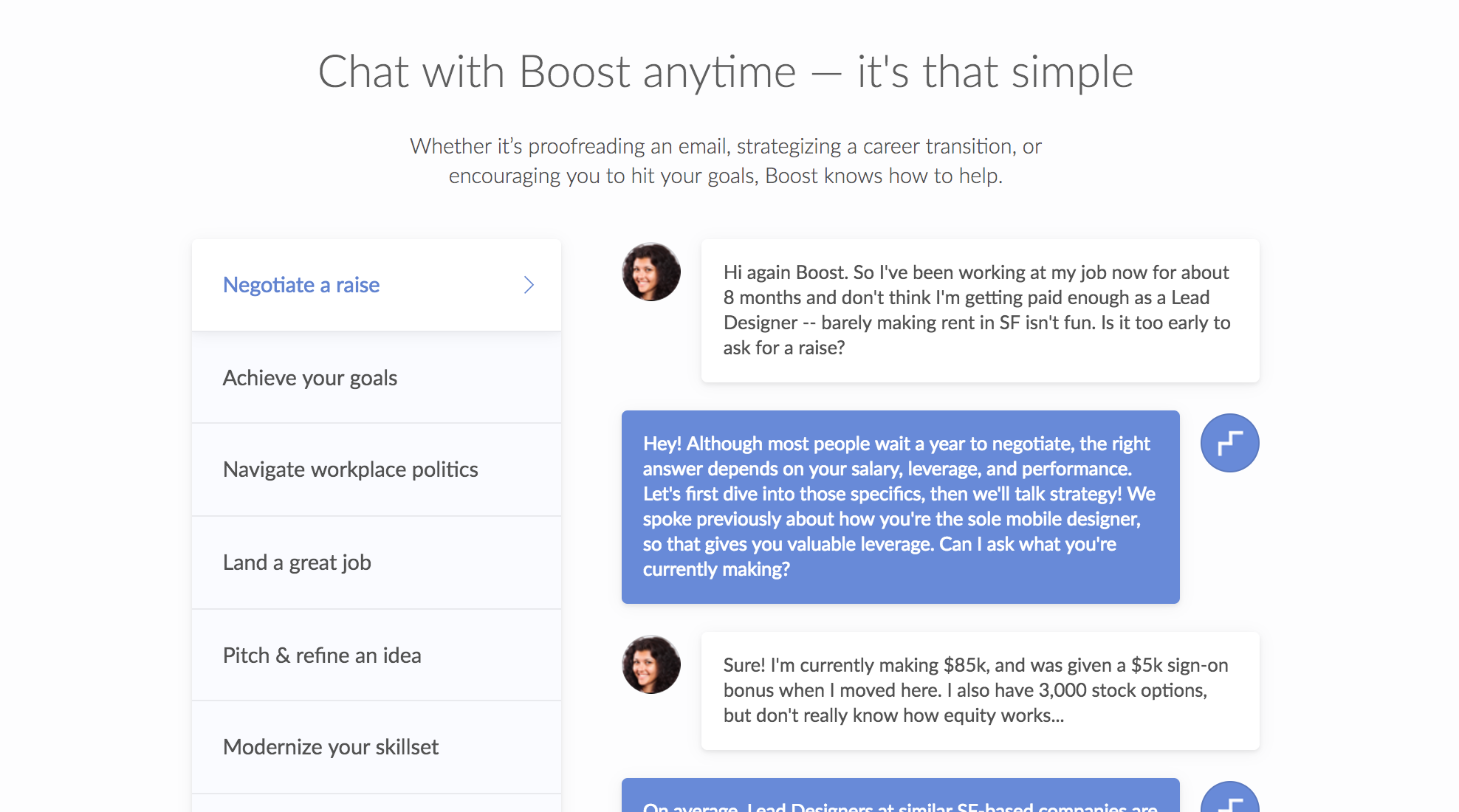Click the partially visible item below Modernize your skillset
The height and width of the screenshot is (812, 1459).
(x=376, y=803)
